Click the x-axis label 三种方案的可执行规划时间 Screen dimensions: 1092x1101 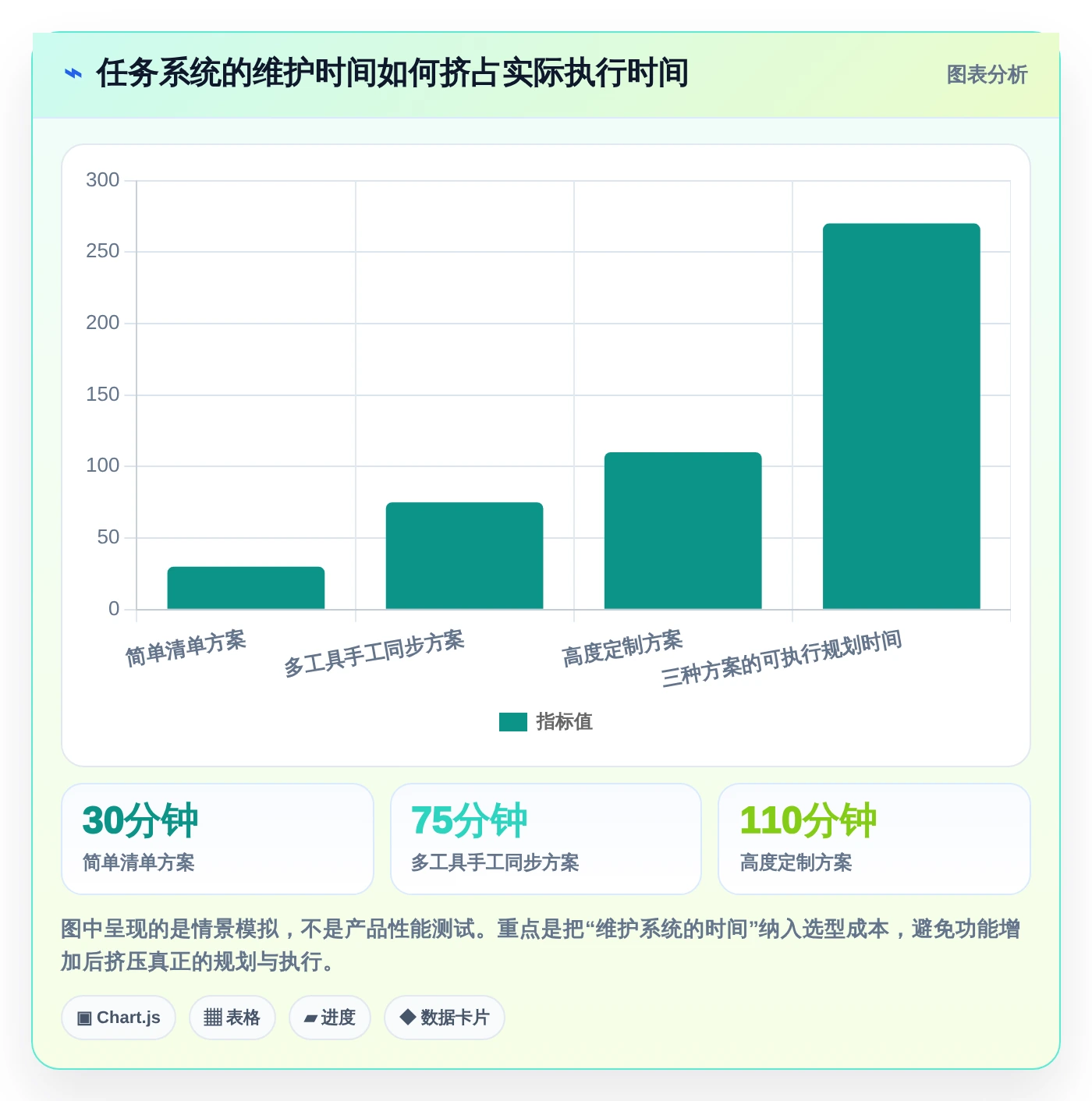[782, 659]
